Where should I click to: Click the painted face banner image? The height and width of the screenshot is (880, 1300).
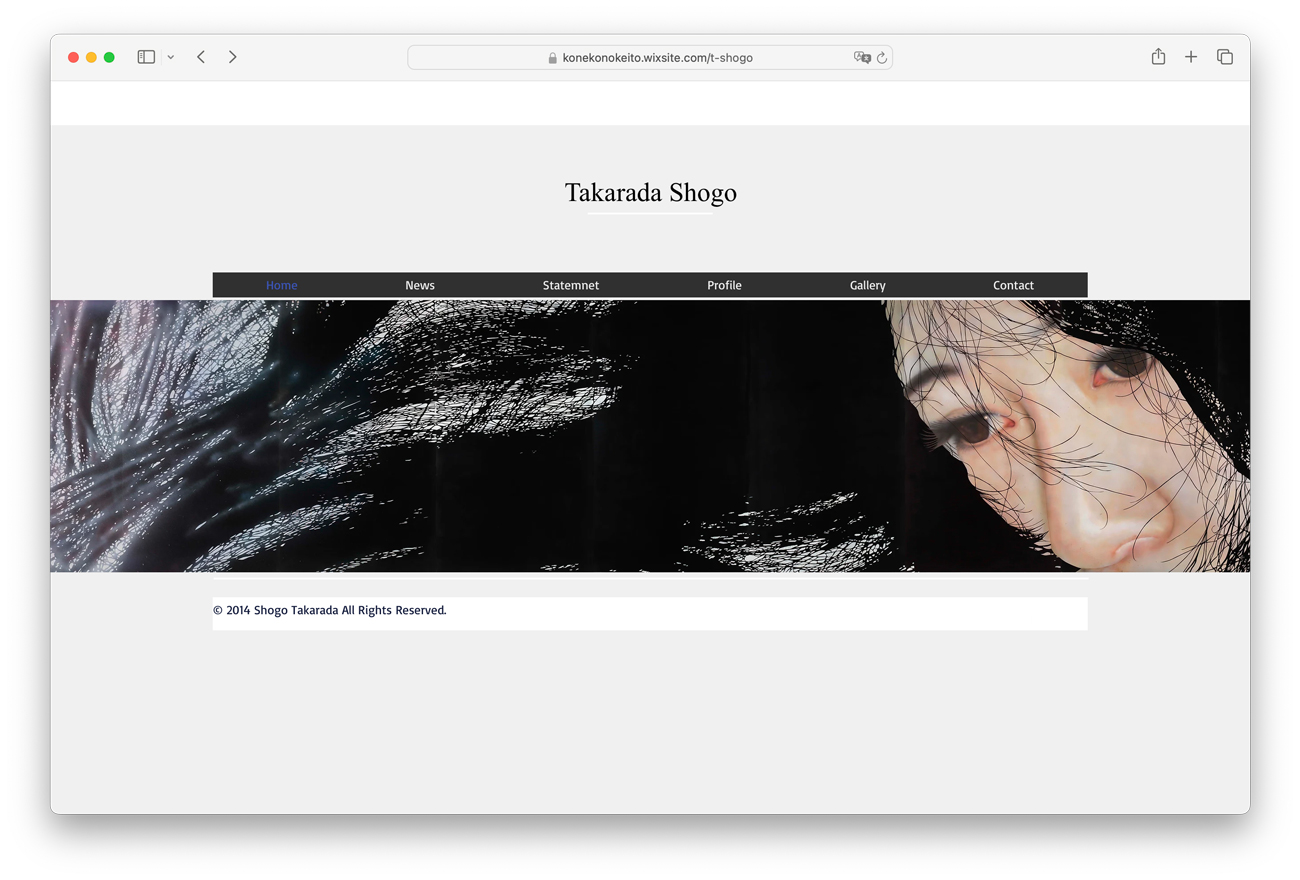pyautogui.click(x=650, y=436)
